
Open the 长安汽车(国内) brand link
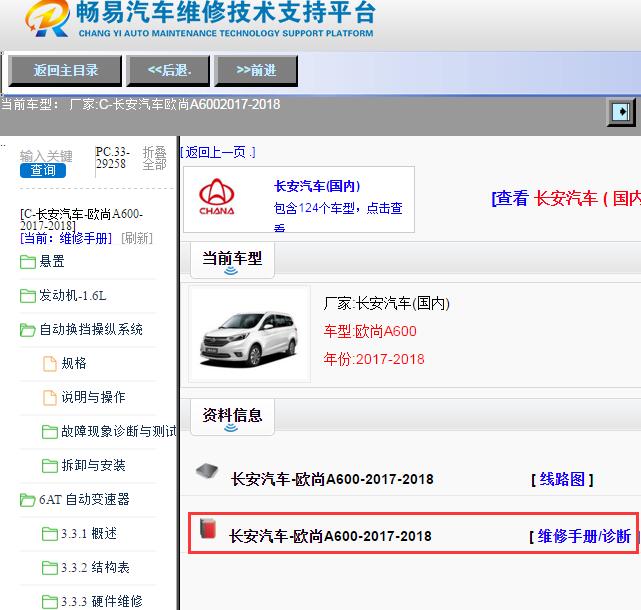point(317,186)
